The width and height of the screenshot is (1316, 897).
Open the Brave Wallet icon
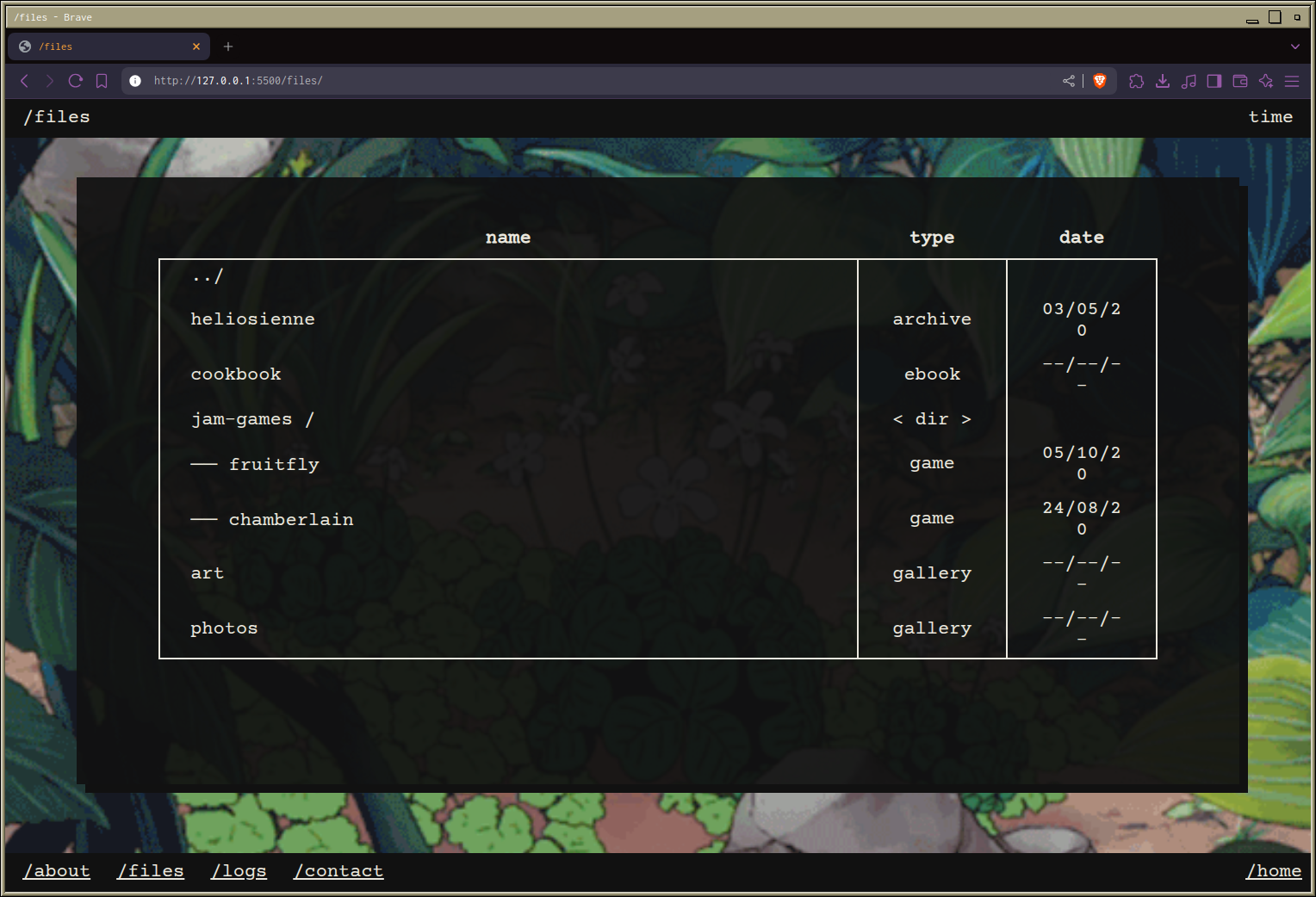coord(1240,81)
